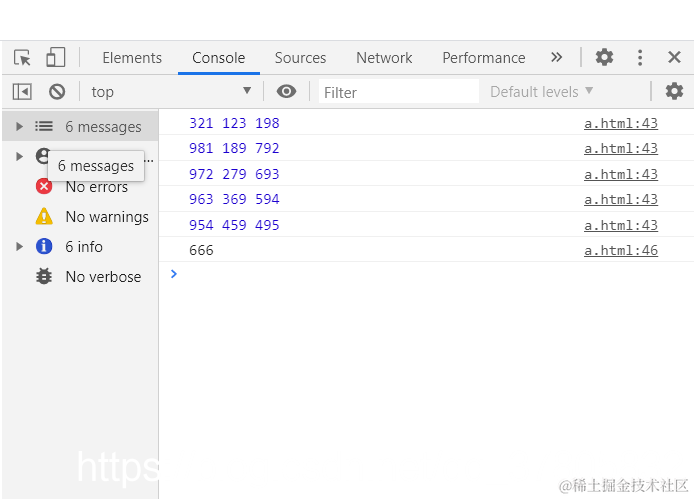Open the top context dropdown

click(172, 92)
